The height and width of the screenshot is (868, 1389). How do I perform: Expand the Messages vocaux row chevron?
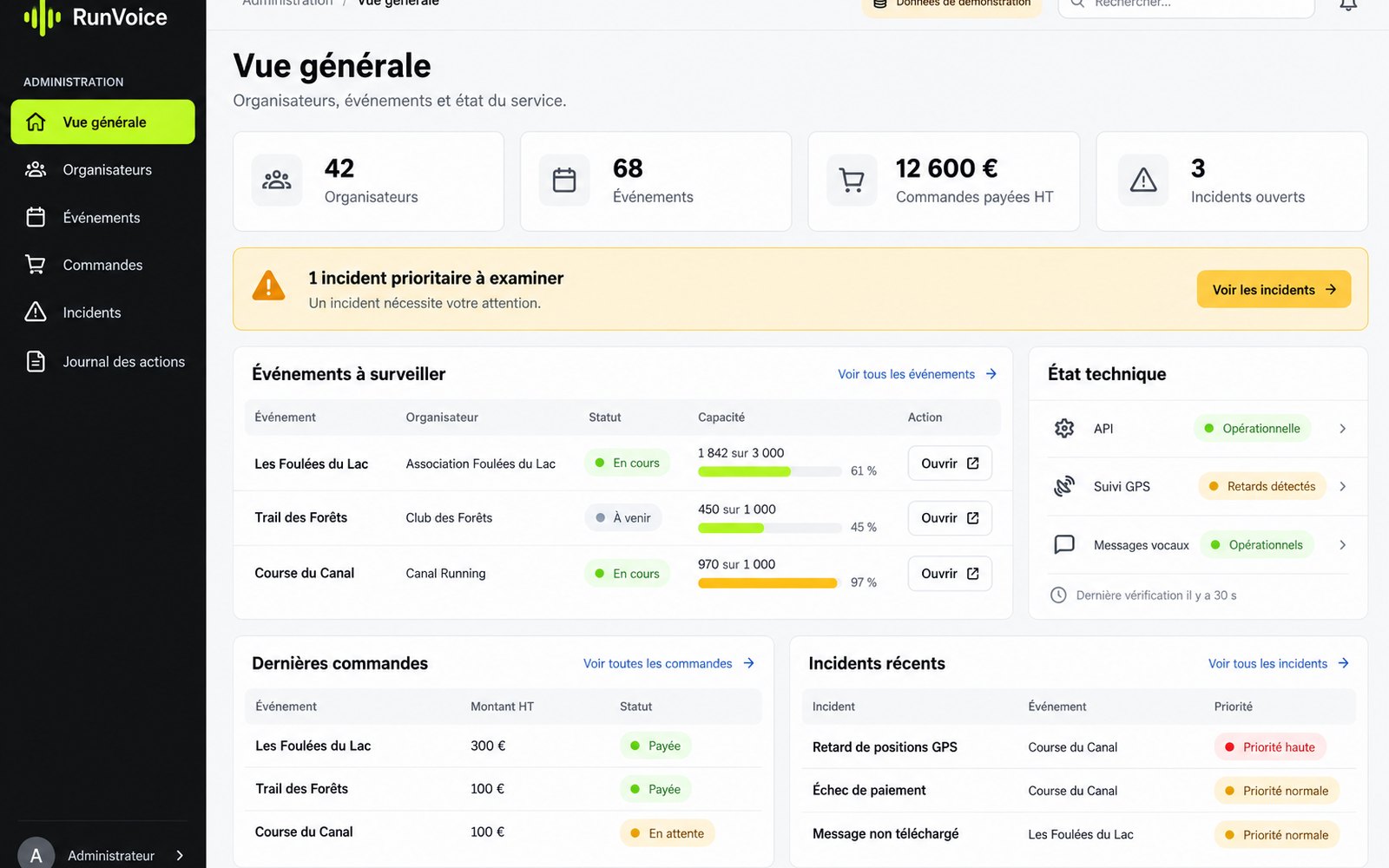(1343, 545)
